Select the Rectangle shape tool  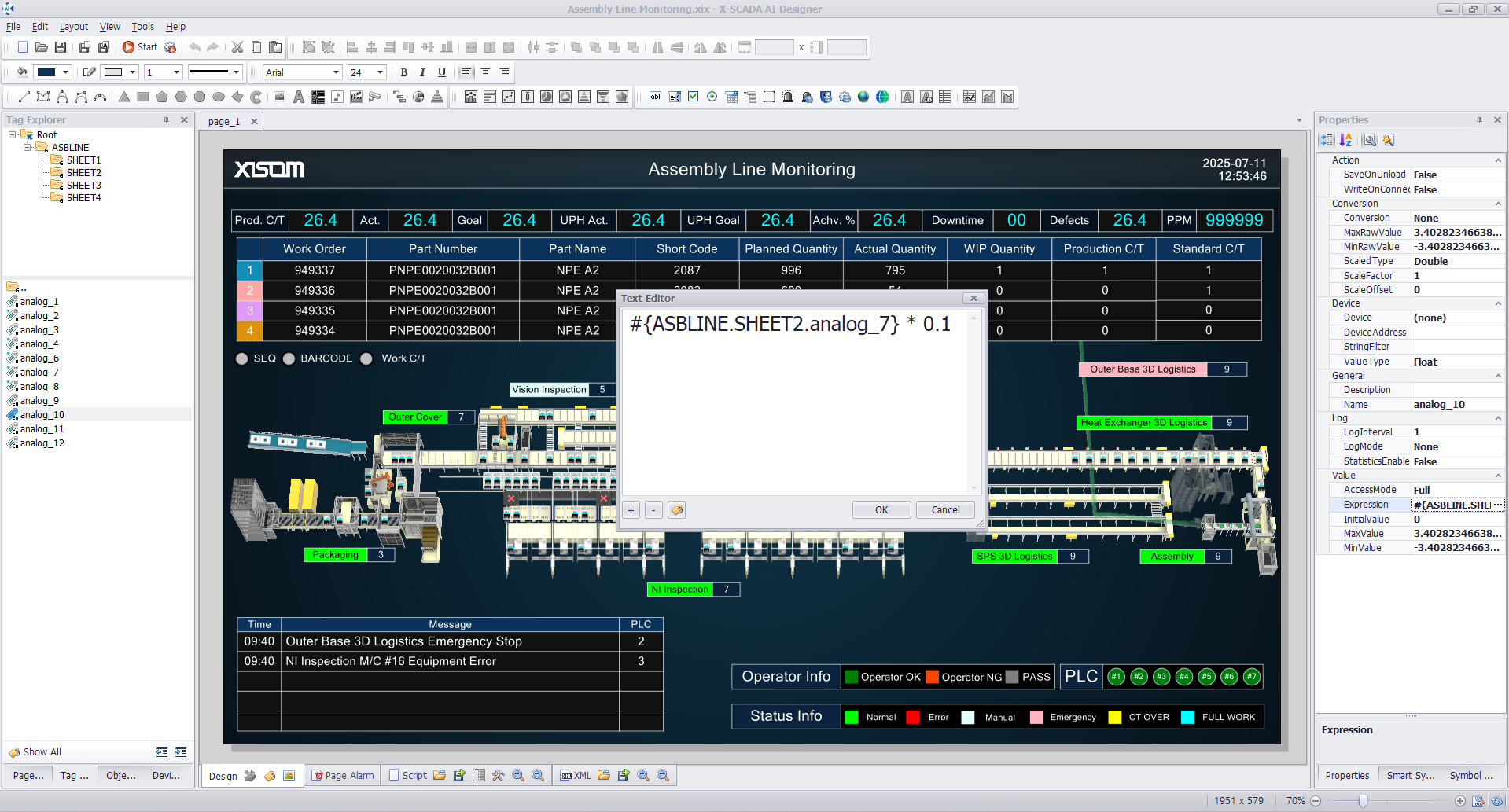143,97
